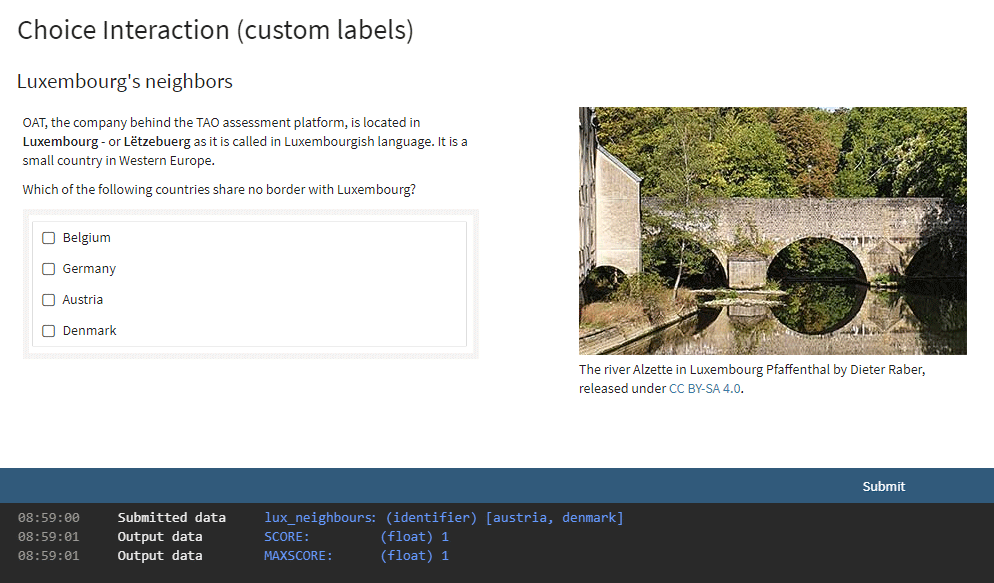Screen dimensions: 994x583
Task: Tick the Germany checkbox
Action: click(x=48, y=269)
